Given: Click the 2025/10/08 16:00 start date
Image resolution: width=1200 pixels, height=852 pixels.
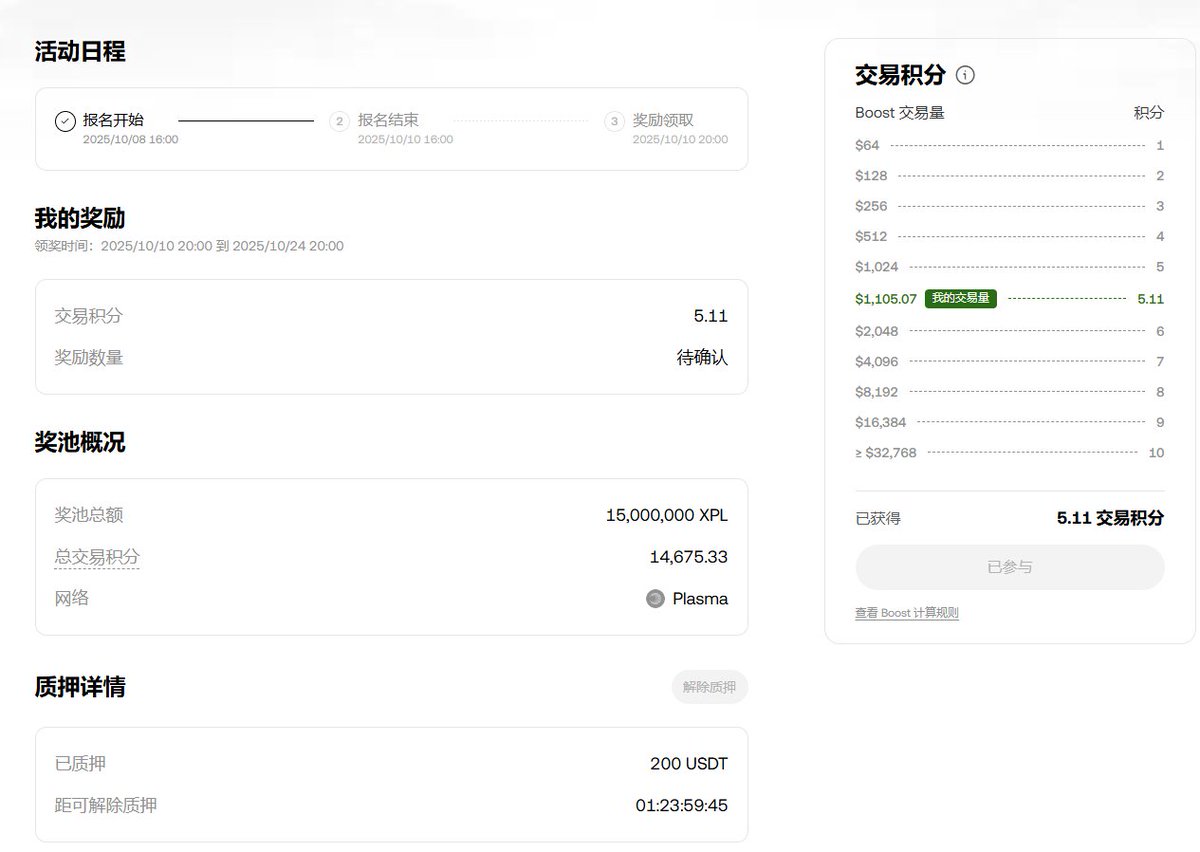Looking at the screenshot, I should point(131,140).
